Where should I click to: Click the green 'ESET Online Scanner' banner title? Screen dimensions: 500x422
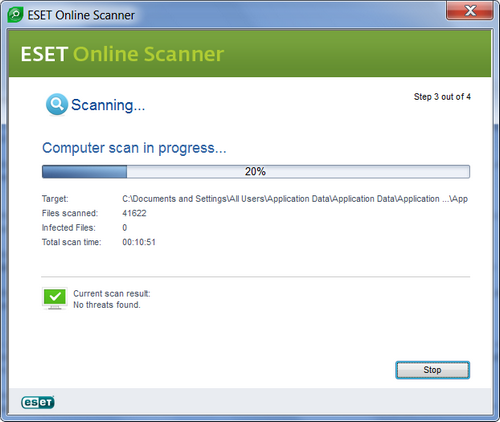(x=122, y=54)
